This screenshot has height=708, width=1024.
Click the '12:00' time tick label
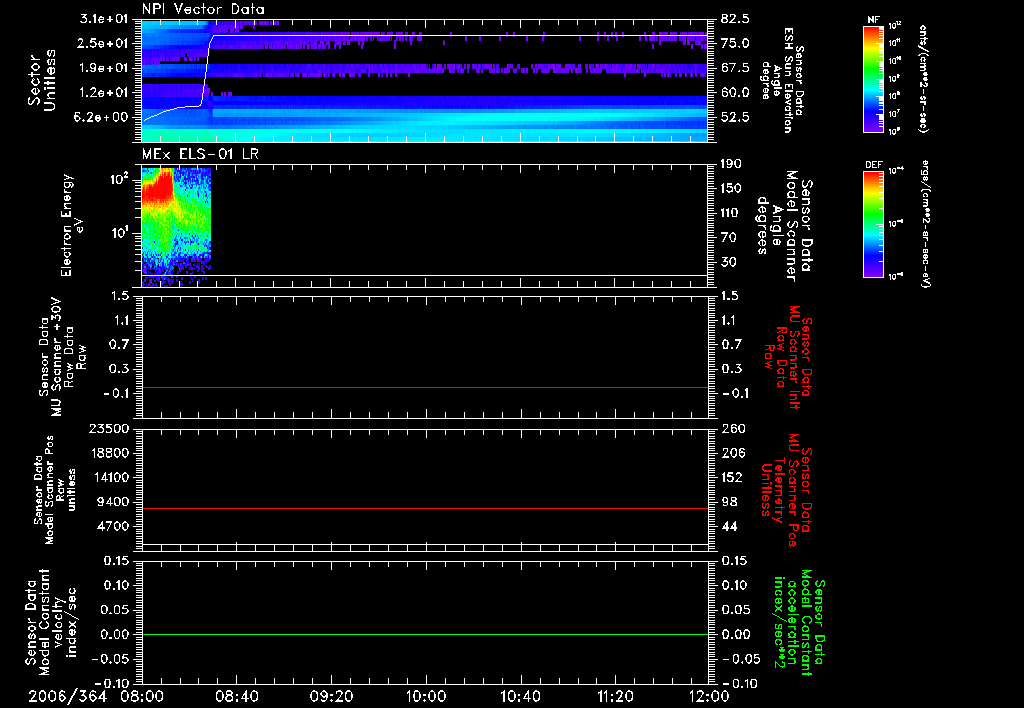(x=709, y=696)
